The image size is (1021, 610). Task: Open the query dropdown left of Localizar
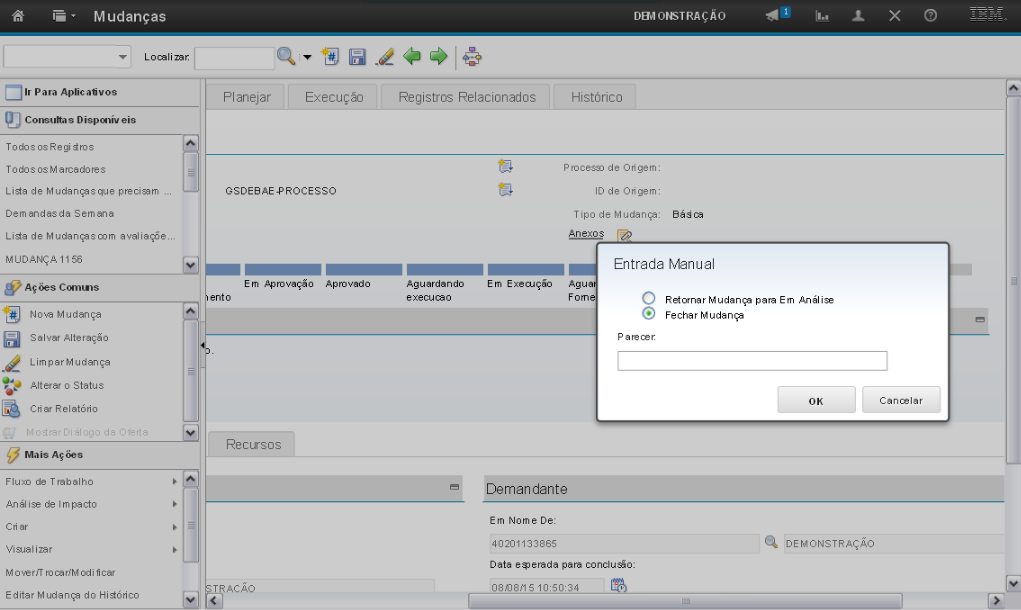pyautogui.click(x=68, y=57)
